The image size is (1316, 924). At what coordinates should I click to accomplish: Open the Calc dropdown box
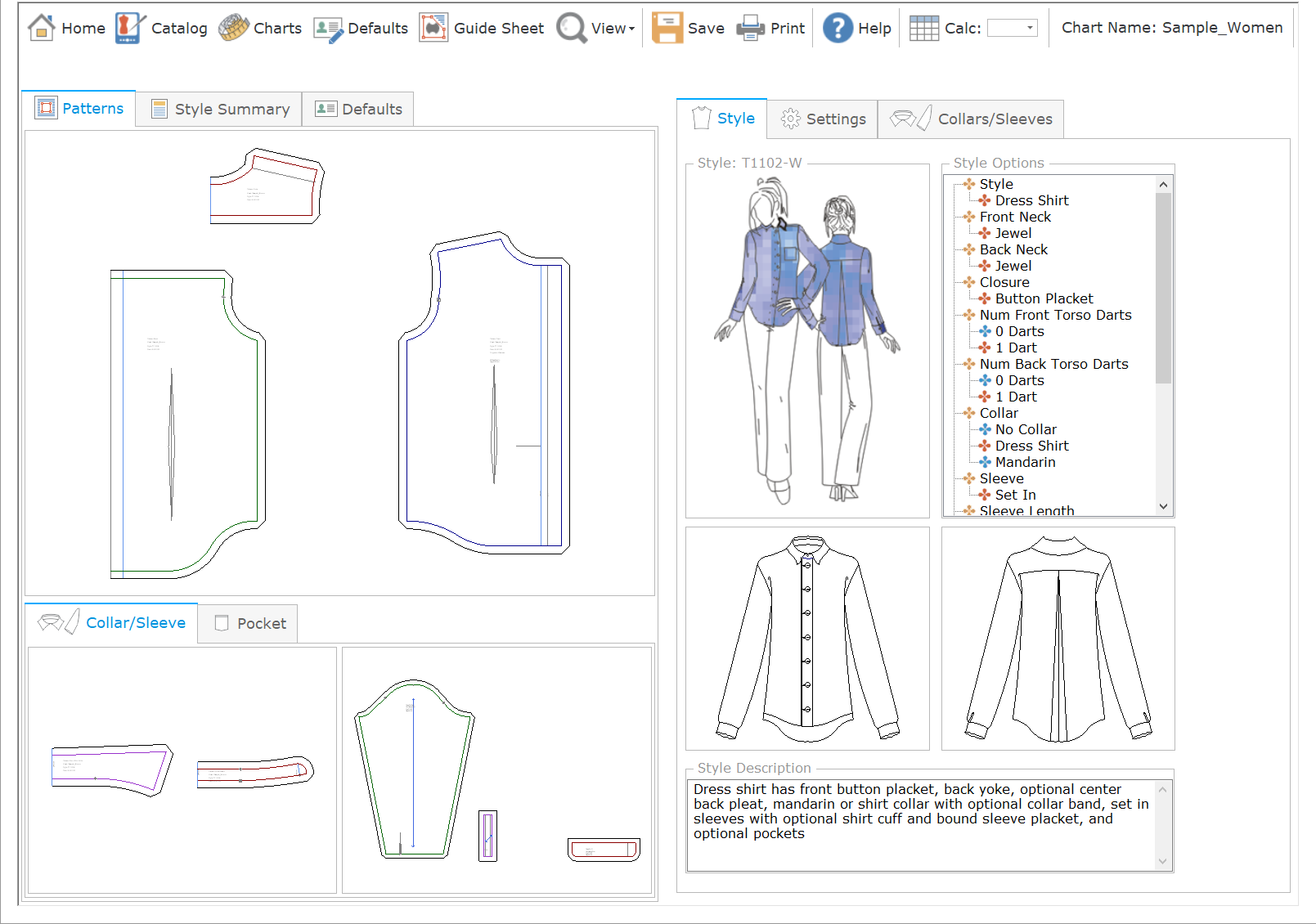[1013, 28]
